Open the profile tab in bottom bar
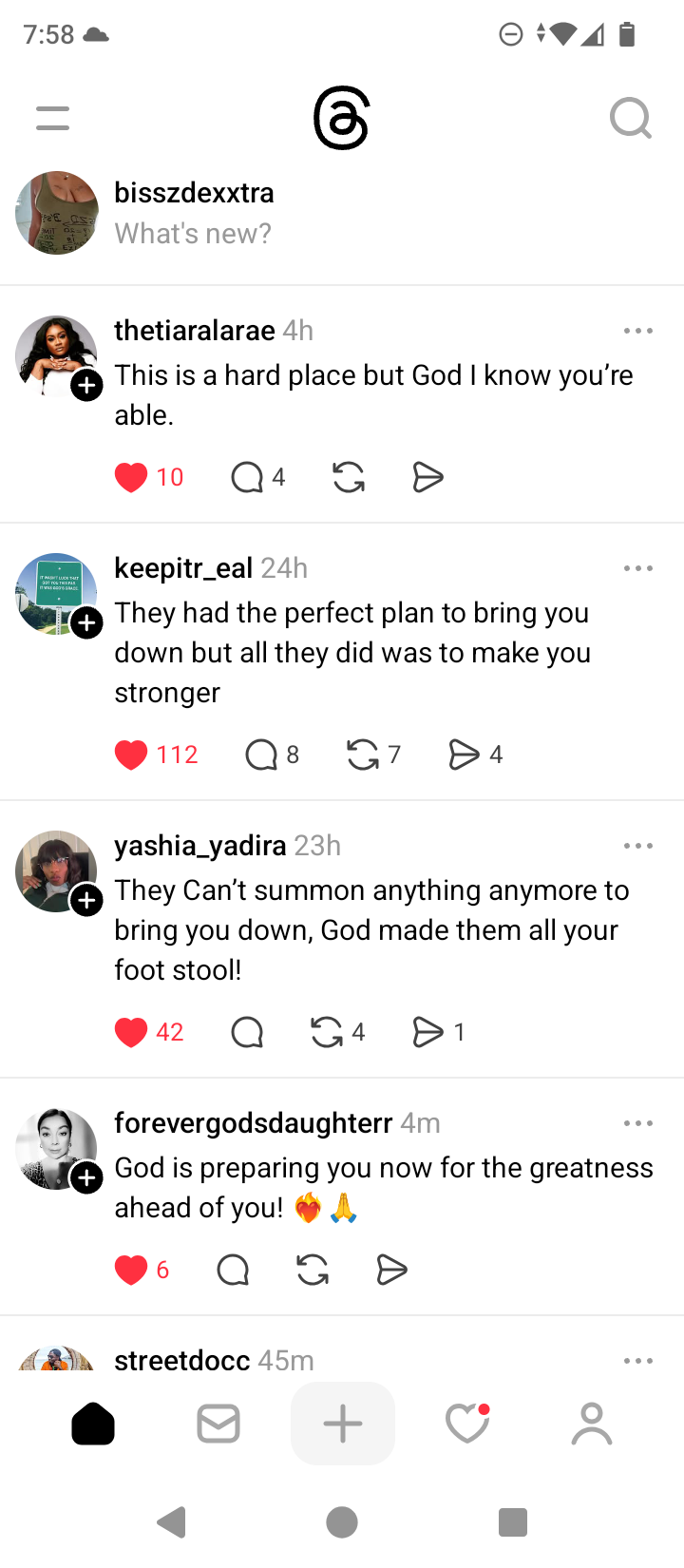The image size is (684, 1568). (x=592, y=1424)
